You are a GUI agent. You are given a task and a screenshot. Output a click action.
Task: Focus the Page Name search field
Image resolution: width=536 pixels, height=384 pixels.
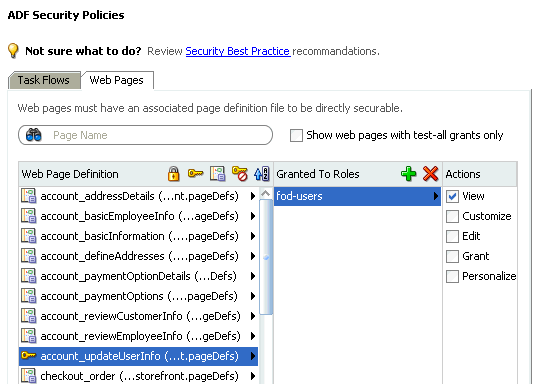[x=145, y=135]
